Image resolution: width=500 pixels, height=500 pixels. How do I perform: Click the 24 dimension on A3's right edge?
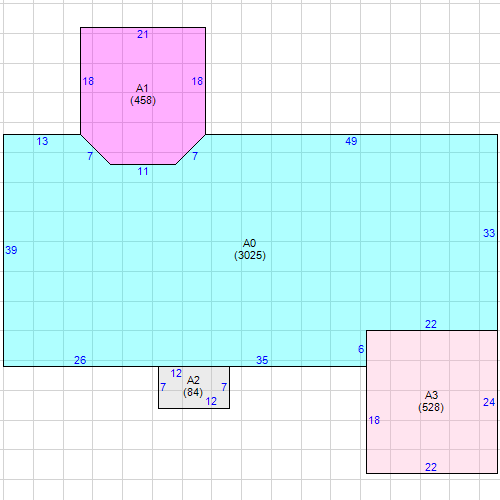(x=489, y=402)
